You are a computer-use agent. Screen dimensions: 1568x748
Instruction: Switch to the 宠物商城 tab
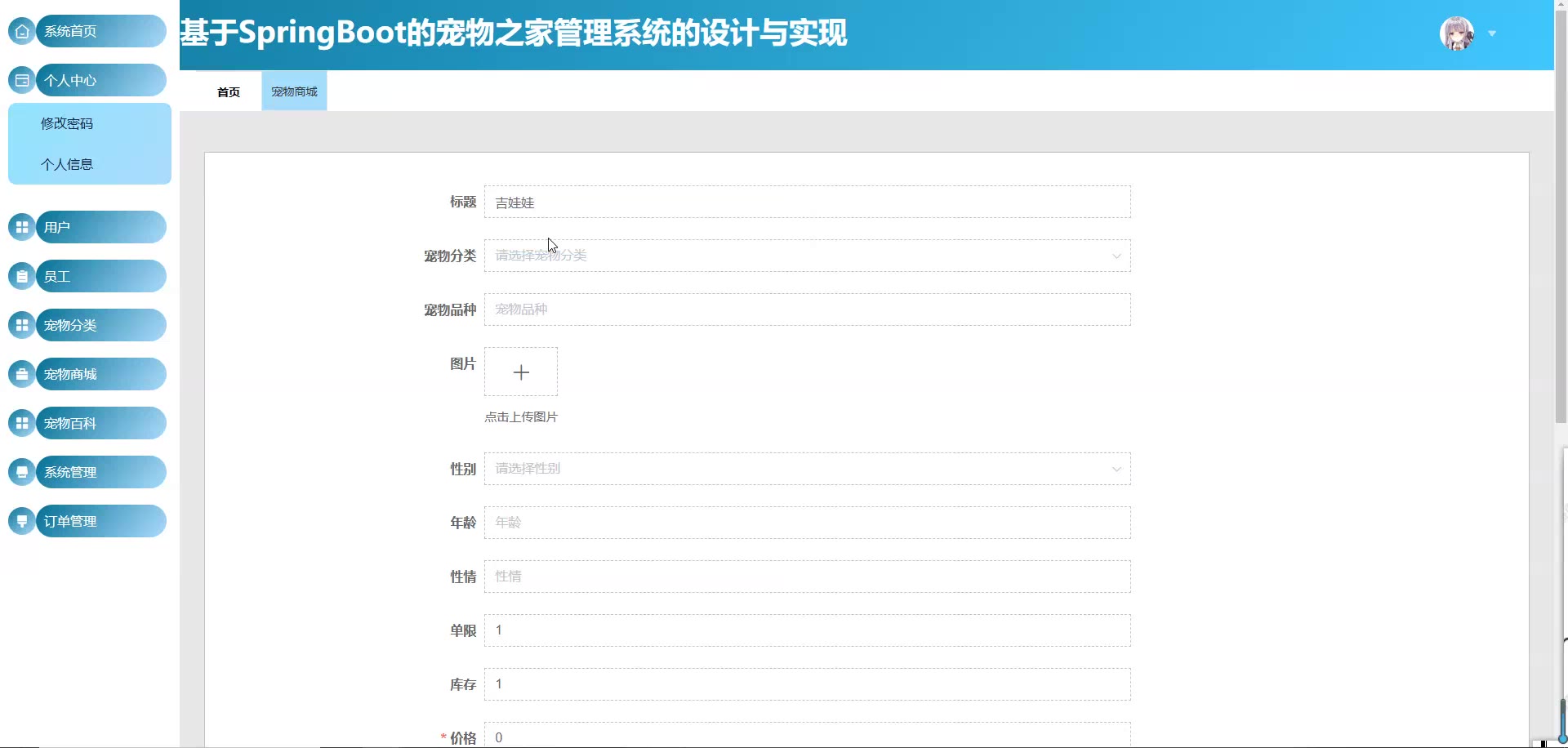pos(294,91)
